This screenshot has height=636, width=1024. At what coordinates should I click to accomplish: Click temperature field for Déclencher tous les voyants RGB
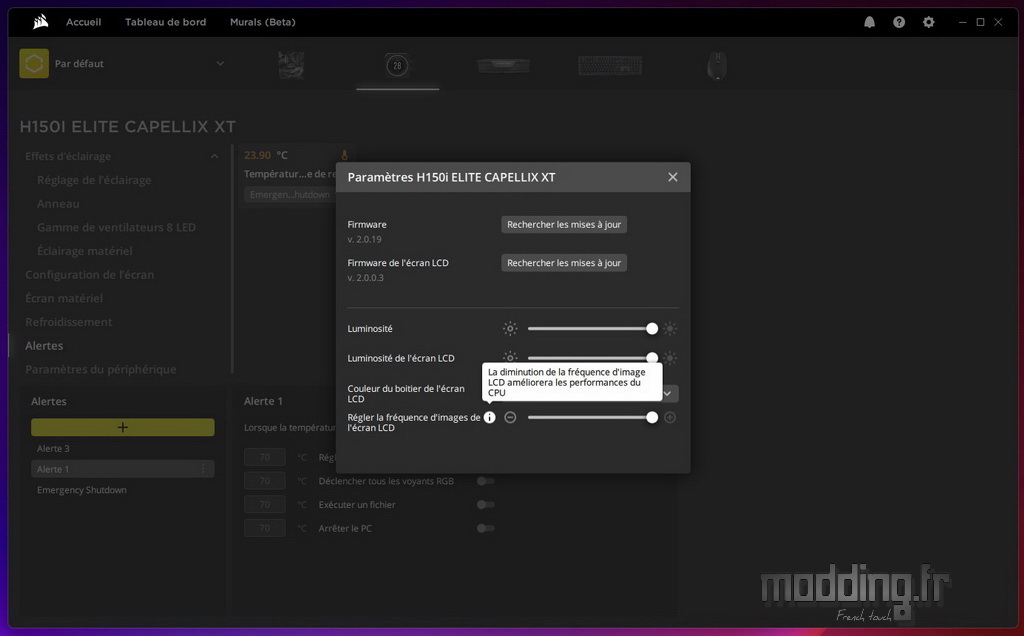(x=264, y=481)
